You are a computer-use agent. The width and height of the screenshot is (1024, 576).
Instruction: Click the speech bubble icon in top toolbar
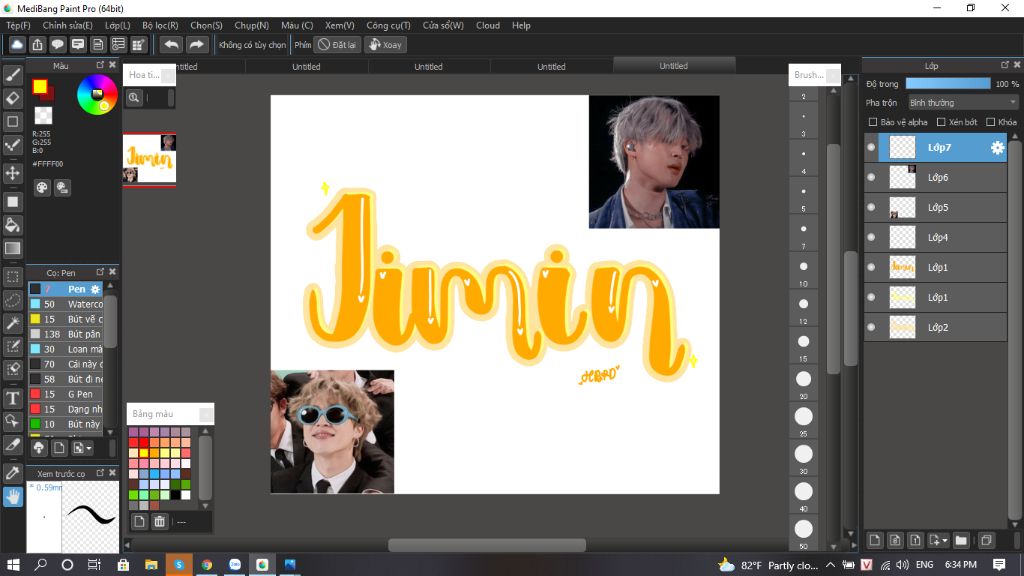[57, 44]
